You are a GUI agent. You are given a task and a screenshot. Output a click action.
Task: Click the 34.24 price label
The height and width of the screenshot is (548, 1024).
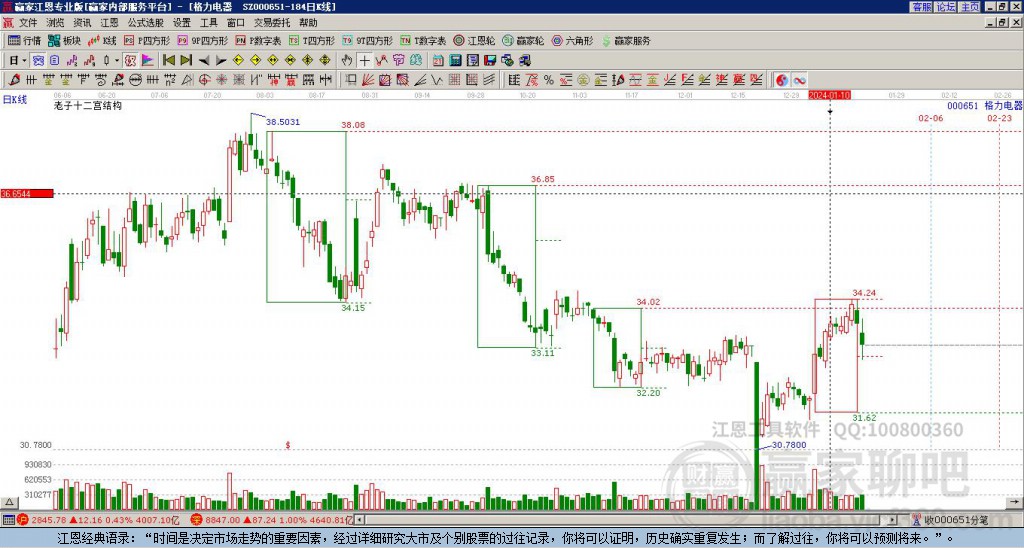[864, 293]
